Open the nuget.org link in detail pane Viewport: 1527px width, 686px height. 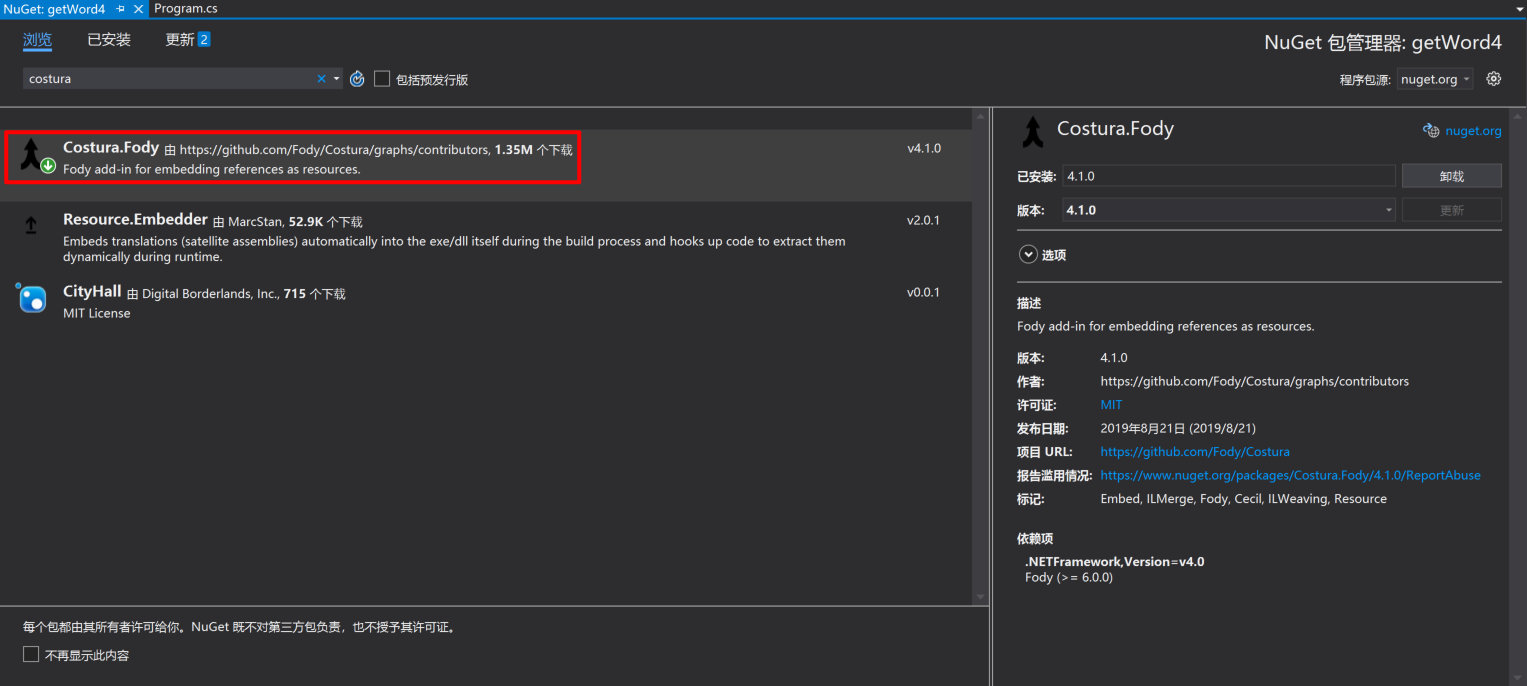tap(1473, 131)
